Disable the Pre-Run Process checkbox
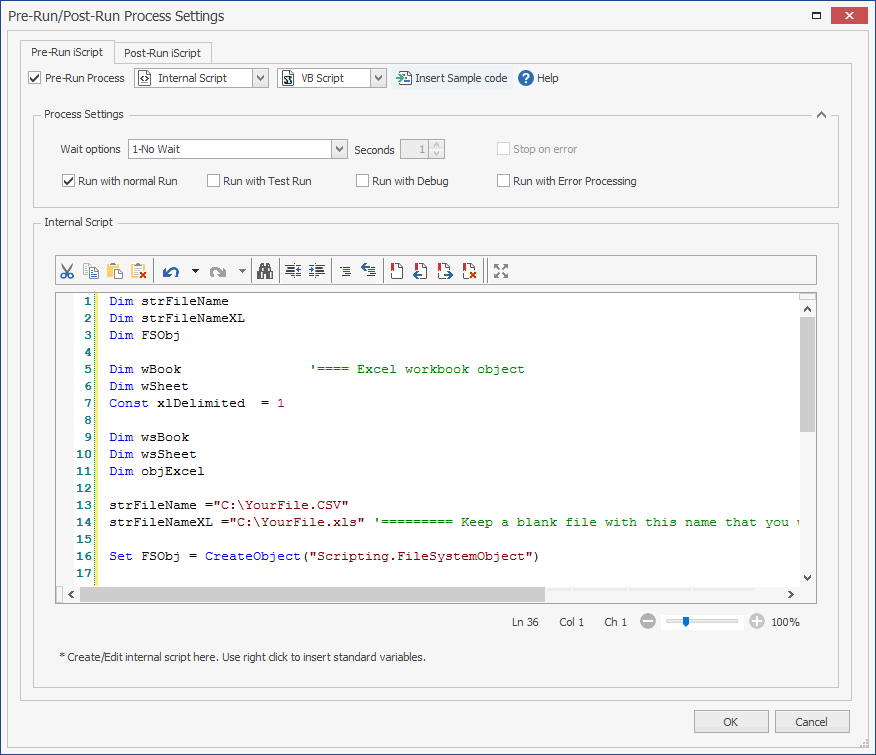Viewport: 876px width, 755px height. click(x=33, y=77)
